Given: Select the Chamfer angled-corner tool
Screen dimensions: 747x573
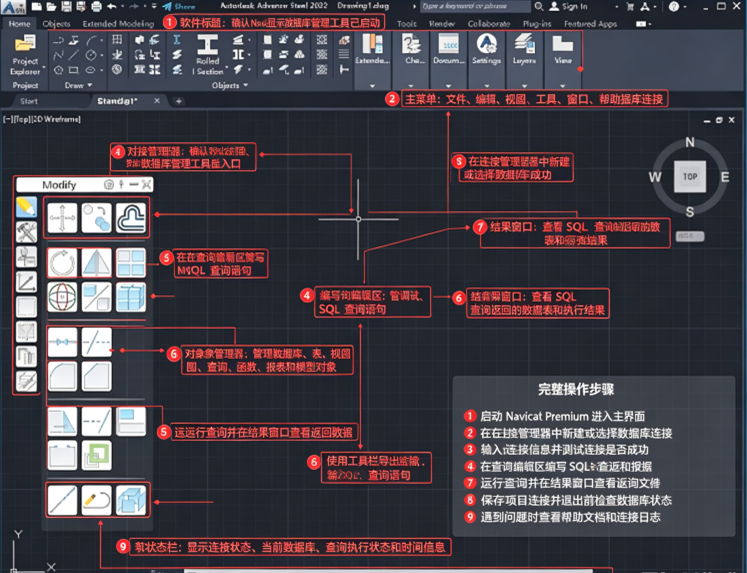Looking at the screenshot, I should pyautogui.click(x=97, y=376).
